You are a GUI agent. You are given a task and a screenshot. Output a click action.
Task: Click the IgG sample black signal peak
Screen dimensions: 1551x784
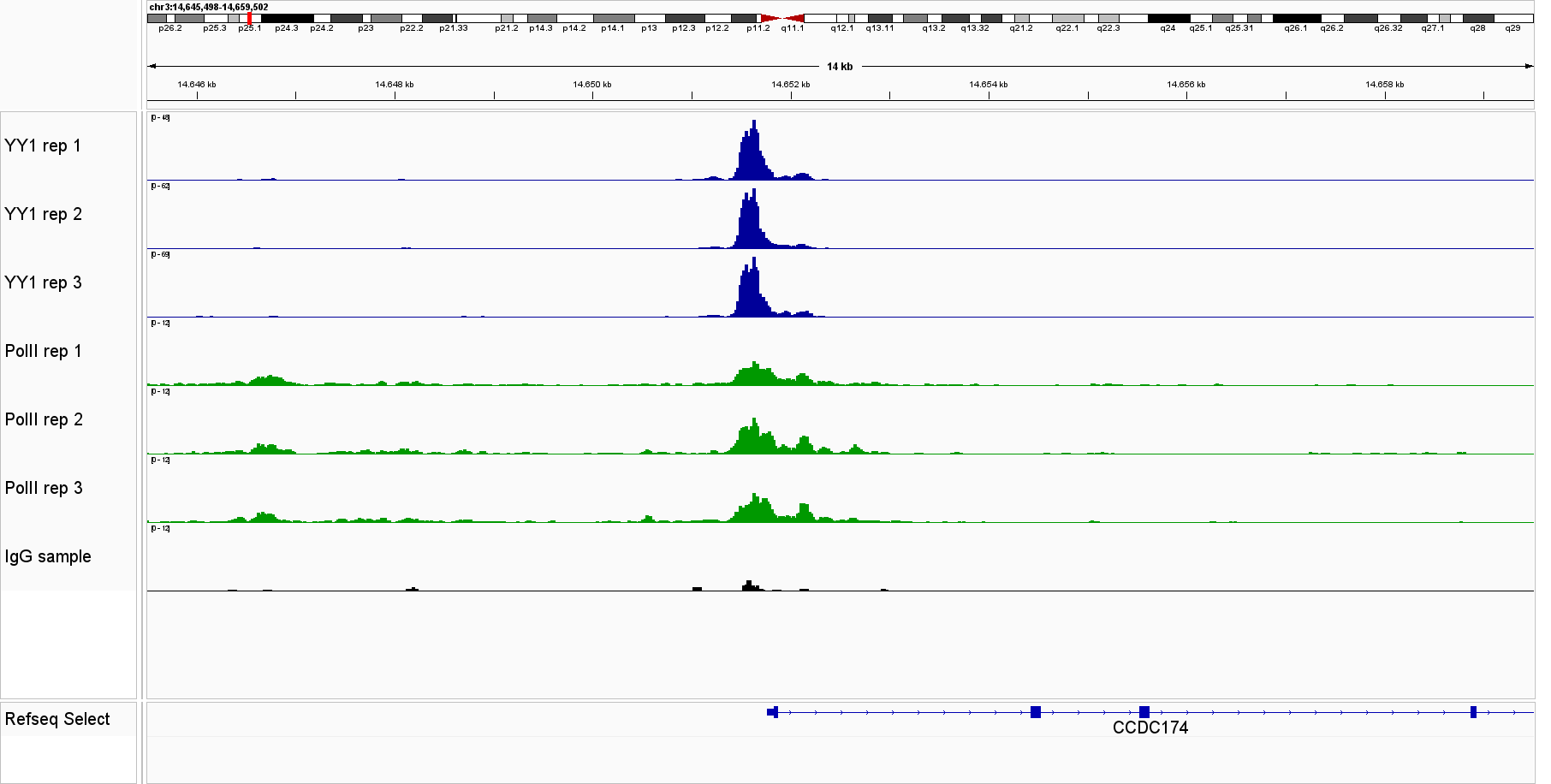pyautogui.click(x=749, y=585)
